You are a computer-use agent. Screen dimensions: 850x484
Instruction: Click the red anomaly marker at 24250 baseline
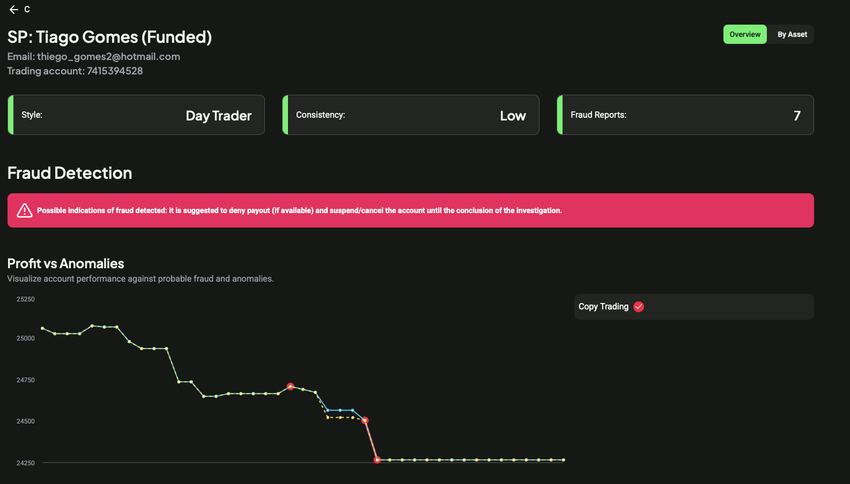(x=377, y=460)
